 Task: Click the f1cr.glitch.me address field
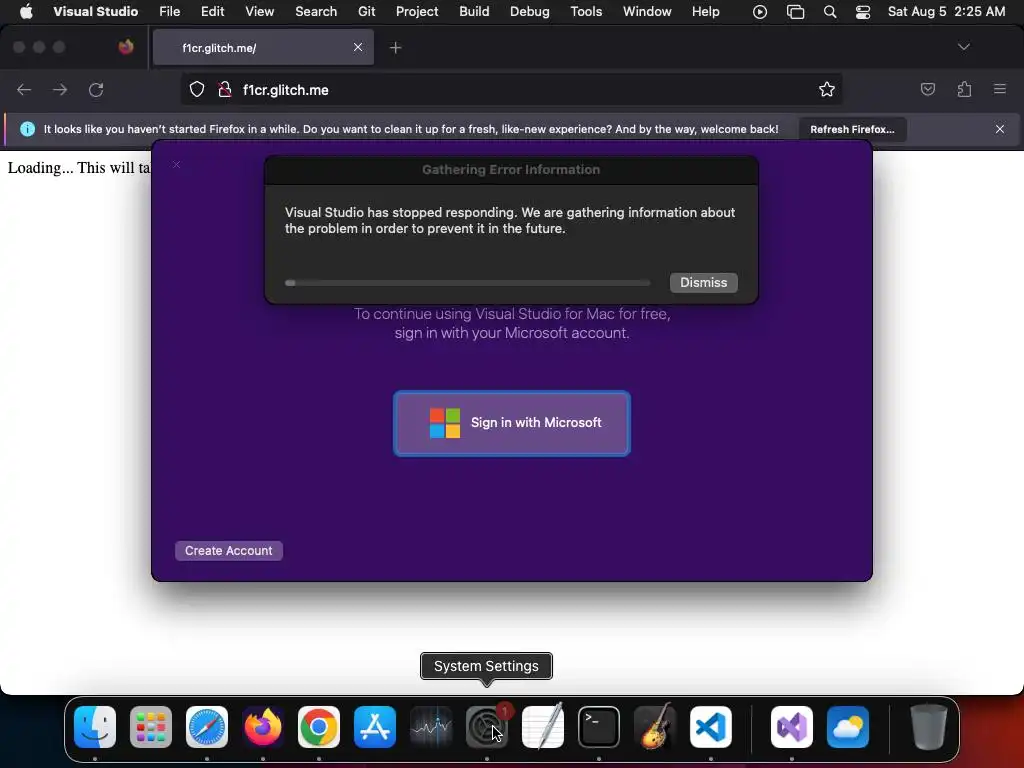coord(511,89)
